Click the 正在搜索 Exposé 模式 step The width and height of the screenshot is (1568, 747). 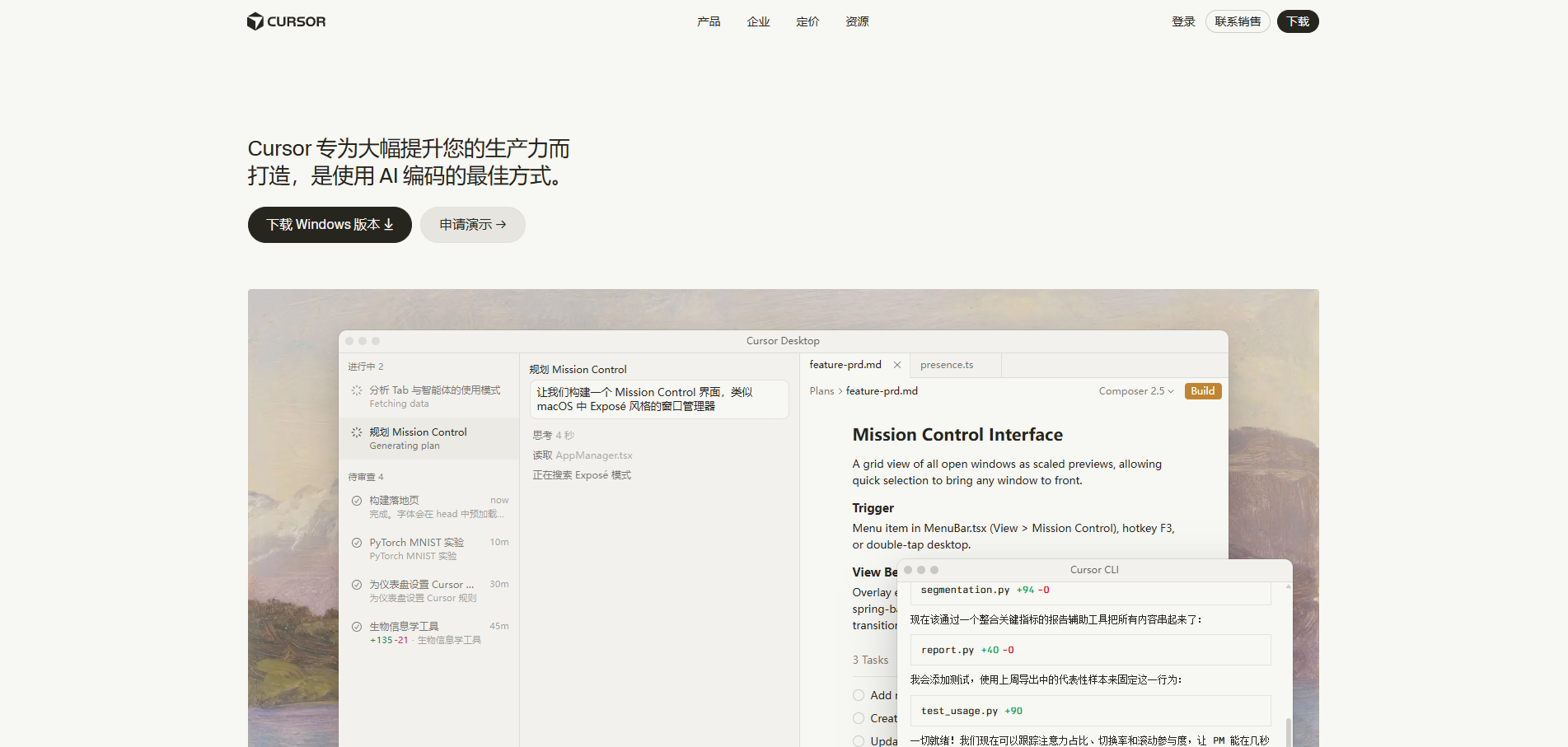pos(582,475)
